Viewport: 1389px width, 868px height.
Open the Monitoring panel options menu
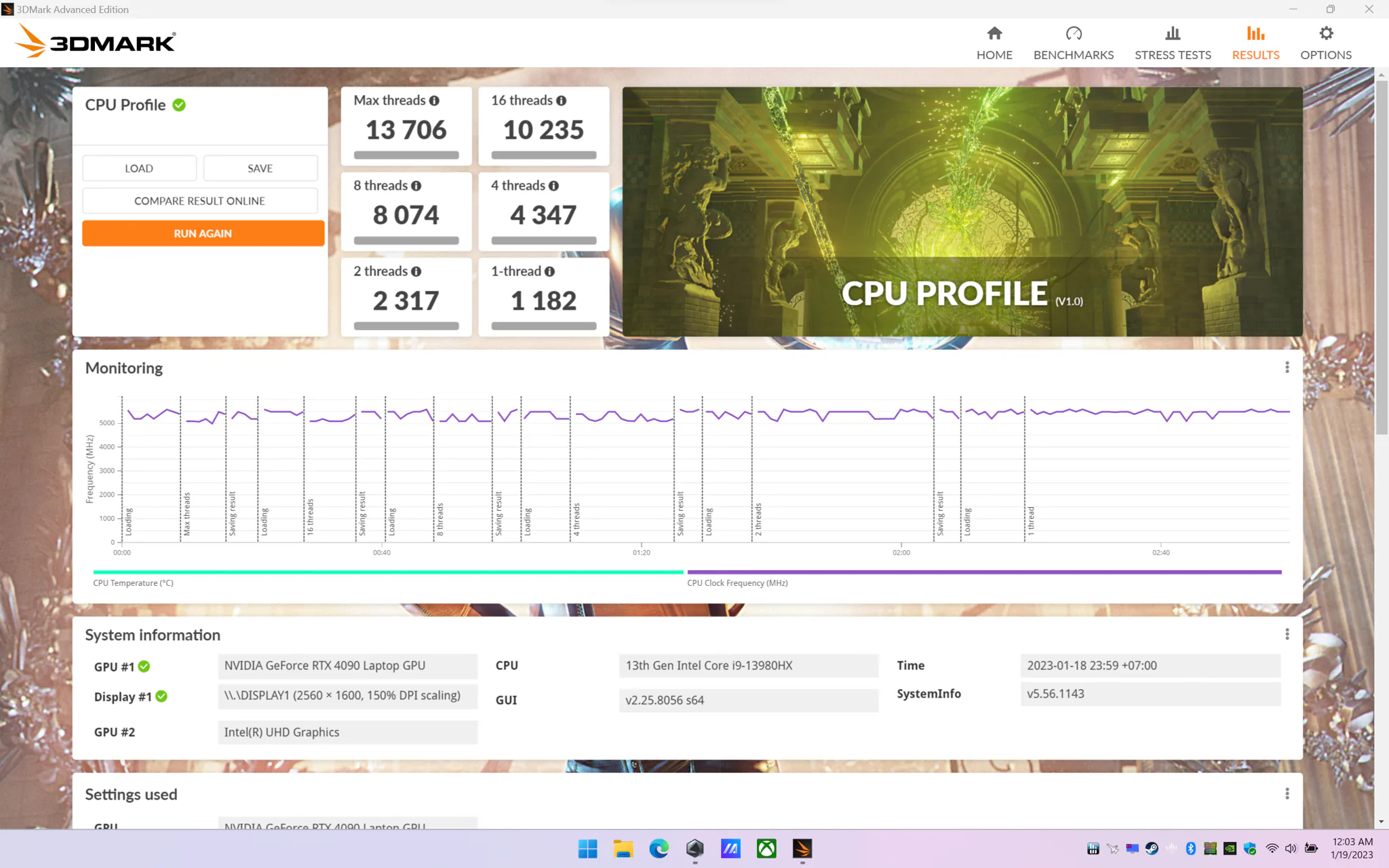click(1287, 368)
